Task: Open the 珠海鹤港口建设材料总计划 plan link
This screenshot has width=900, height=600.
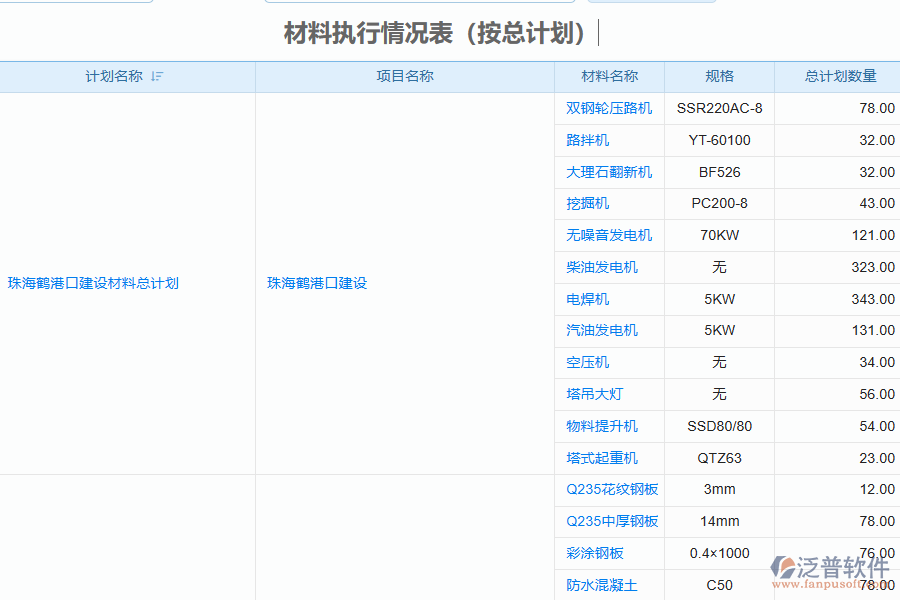Action: click(93, 283)
